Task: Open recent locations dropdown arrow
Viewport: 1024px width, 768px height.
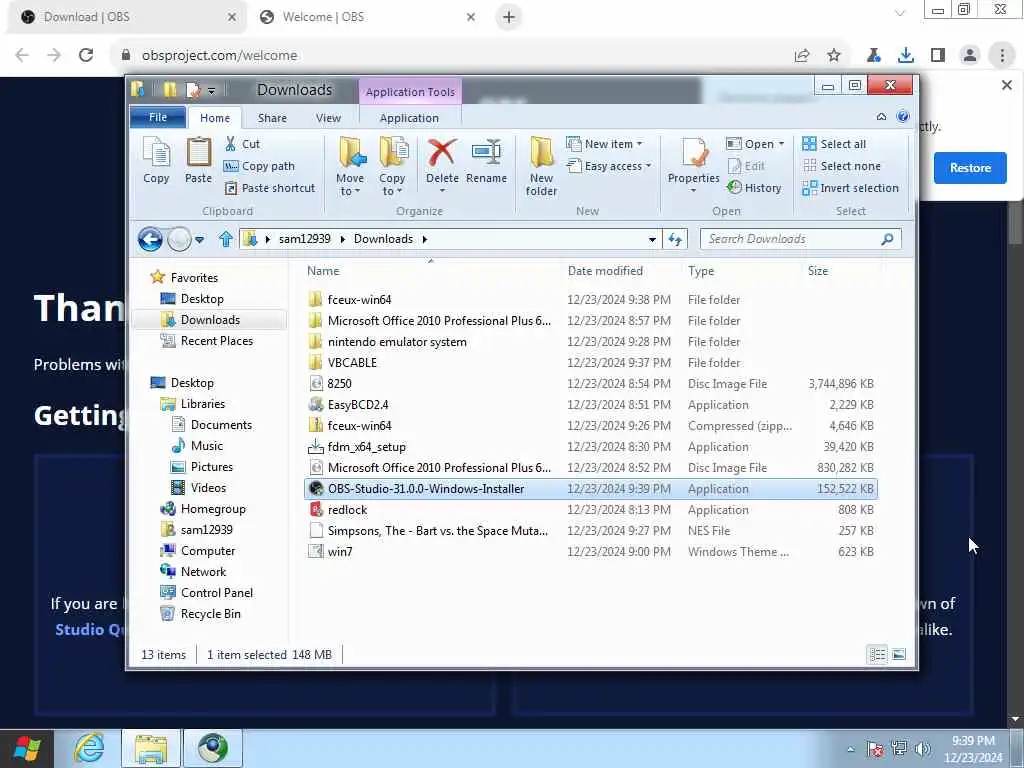Action: pos(200,240)
